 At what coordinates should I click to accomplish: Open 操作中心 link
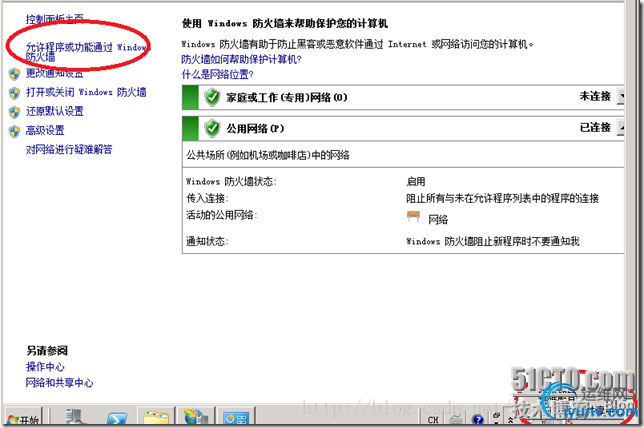[45, 366]
